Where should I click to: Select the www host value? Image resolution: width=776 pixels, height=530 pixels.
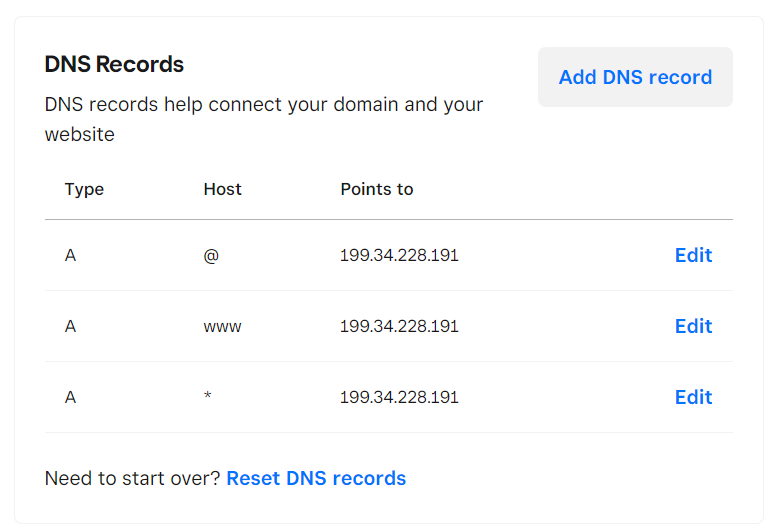pos(222,326)
